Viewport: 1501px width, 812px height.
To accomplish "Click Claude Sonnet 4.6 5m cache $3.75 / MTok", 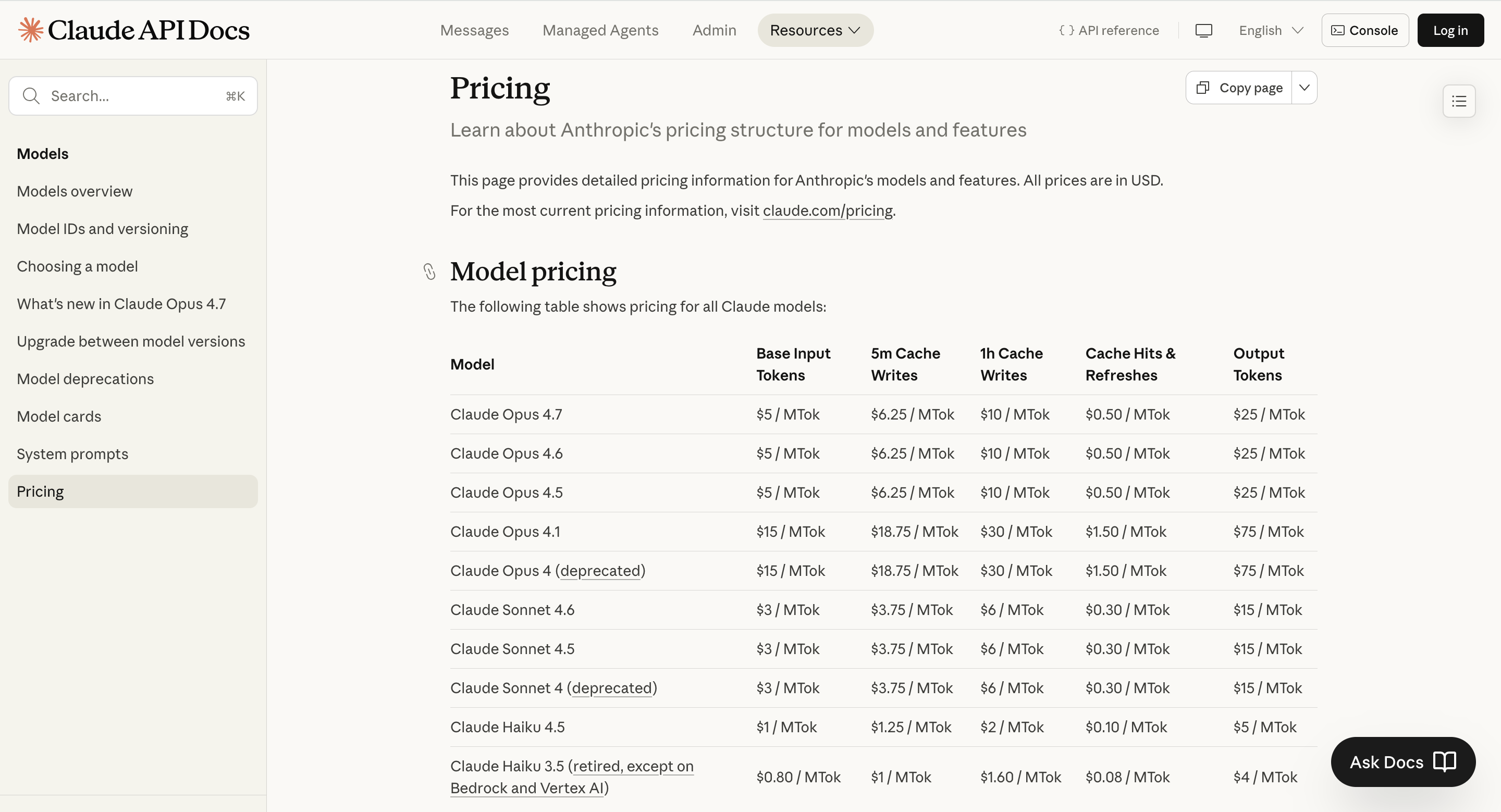I will (x=912, y=610).
